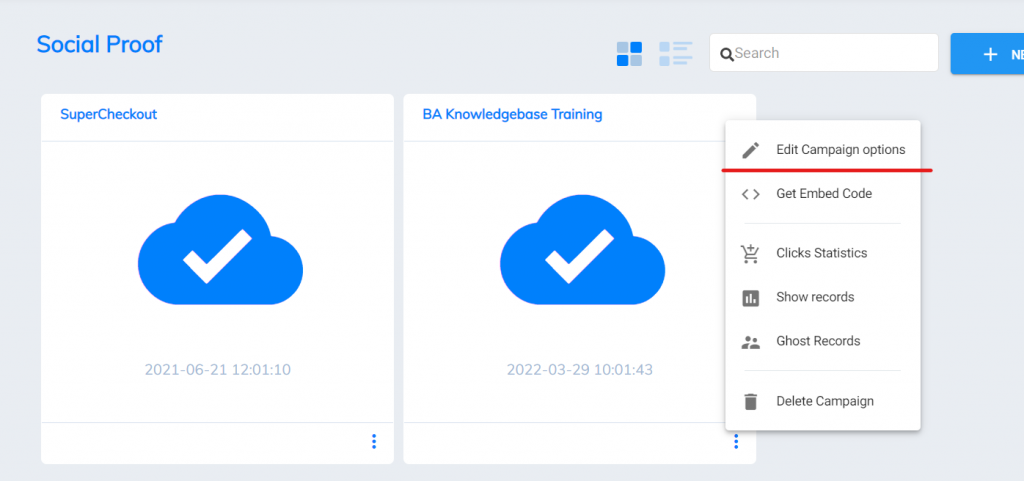Focus the Search input field
1024x481 pixels.
pyautogui.click(x=824, y=53)
